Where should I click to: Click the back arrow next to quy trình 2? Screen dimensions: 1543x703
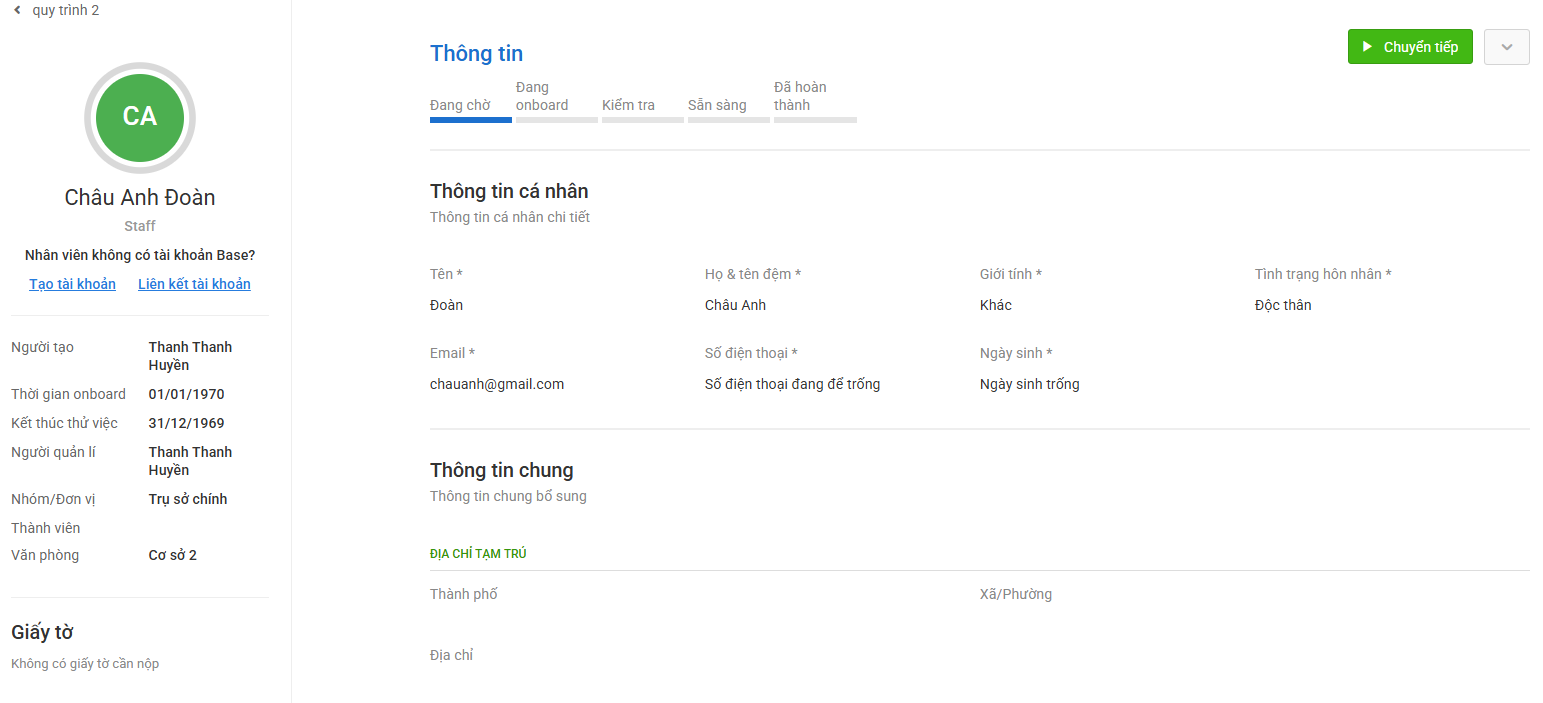pos(17,10)
